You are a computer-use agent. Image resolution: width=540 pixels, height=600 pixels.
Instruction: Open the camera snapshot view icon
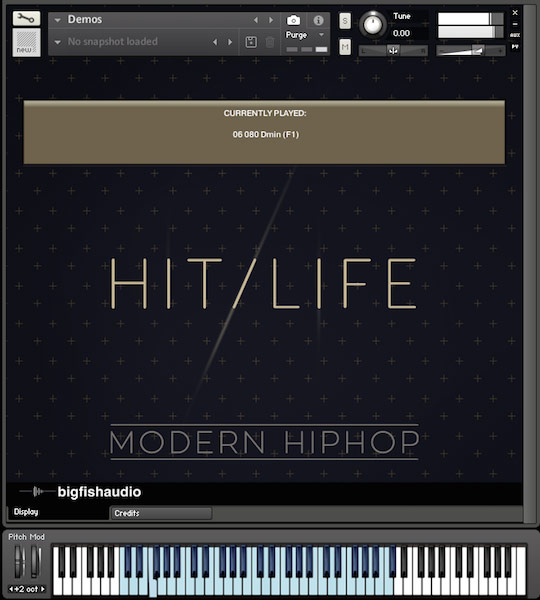294,20
